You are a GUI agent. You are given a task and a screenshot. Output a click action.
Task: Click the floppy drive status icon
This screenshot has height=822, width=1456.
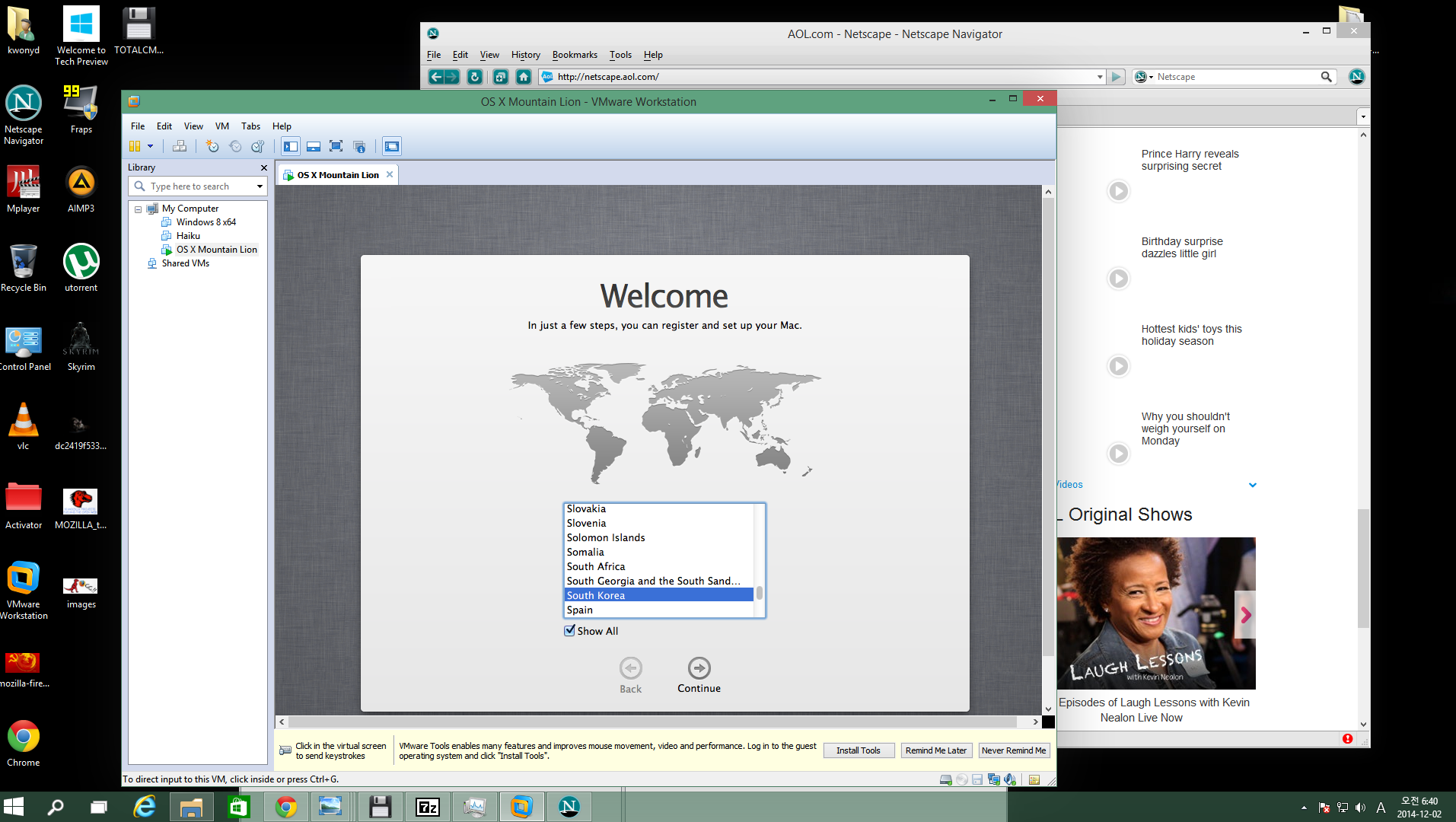(x=977, y=779)
